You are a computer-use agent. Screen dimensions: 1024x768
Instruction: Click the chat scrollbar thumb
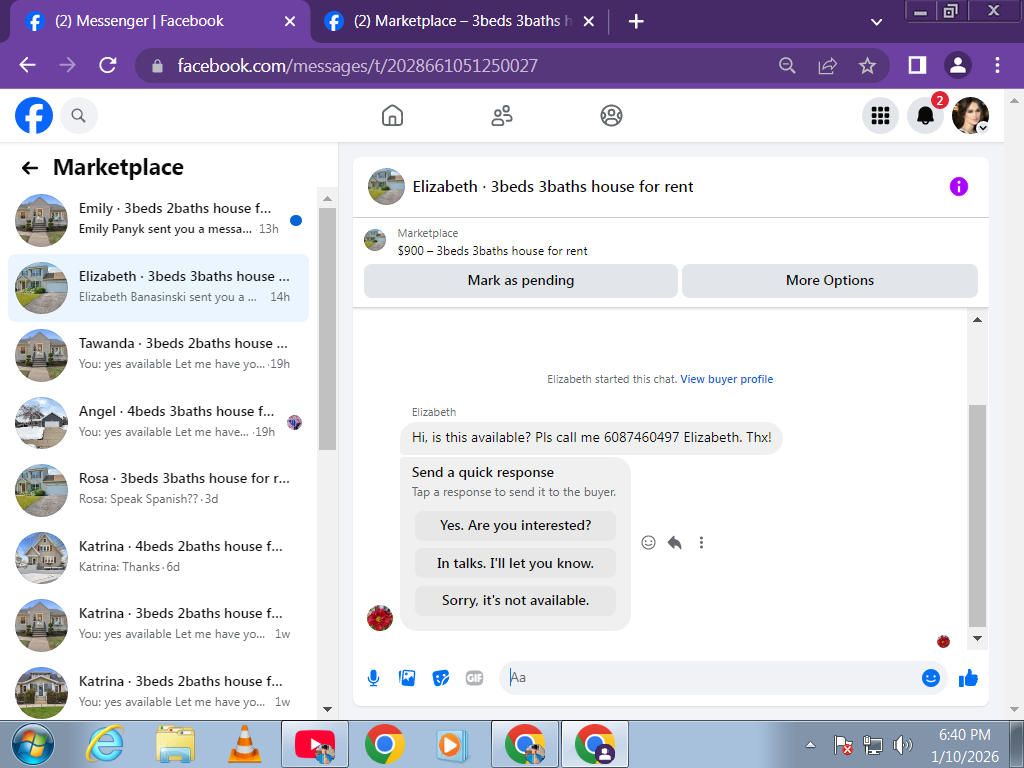pos(977,516)
